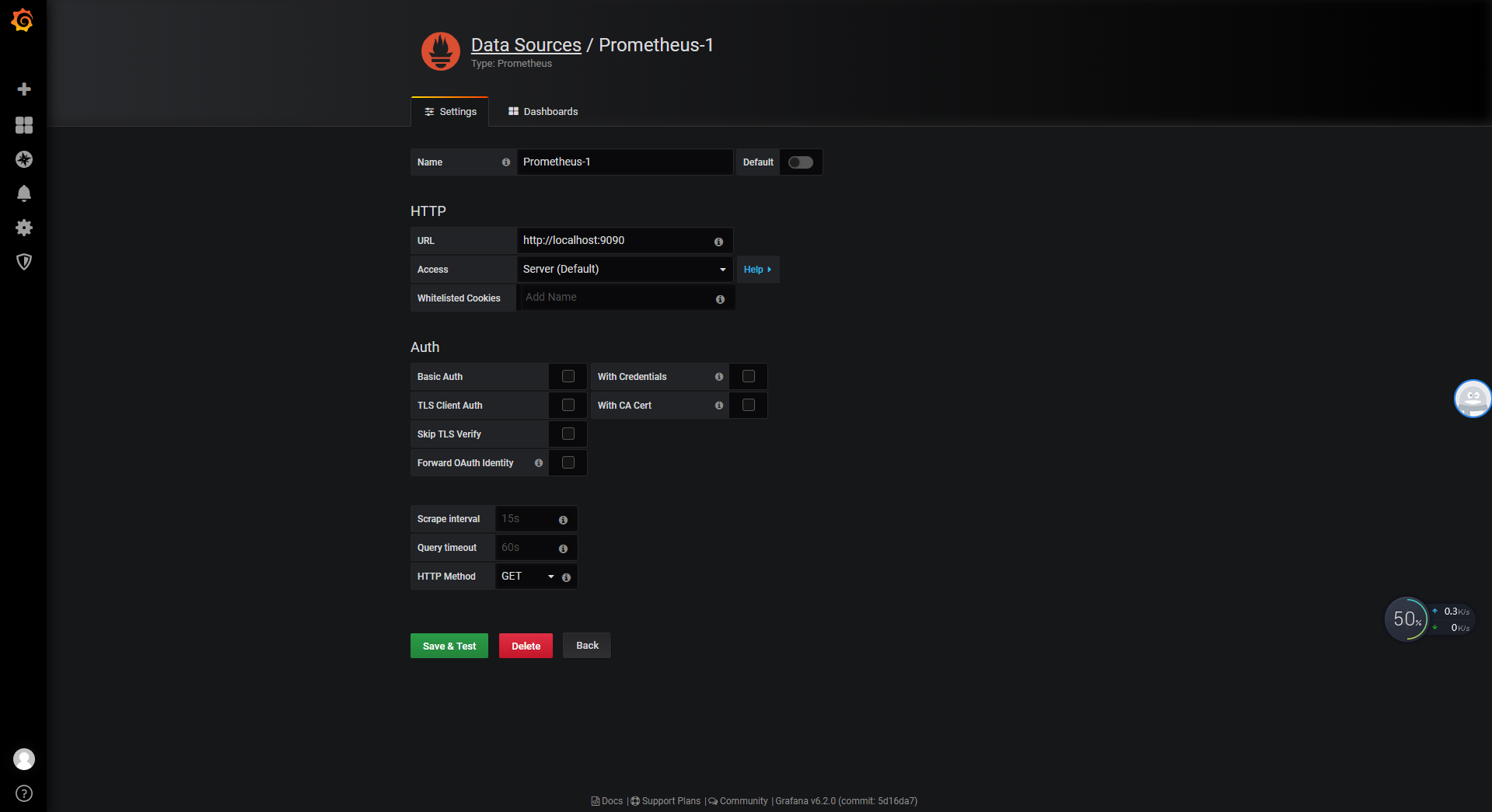This screenshot has width=1492, height=812.
Task: Enable the Skip TLS Verify checkbox
Action: pos(568,434)
